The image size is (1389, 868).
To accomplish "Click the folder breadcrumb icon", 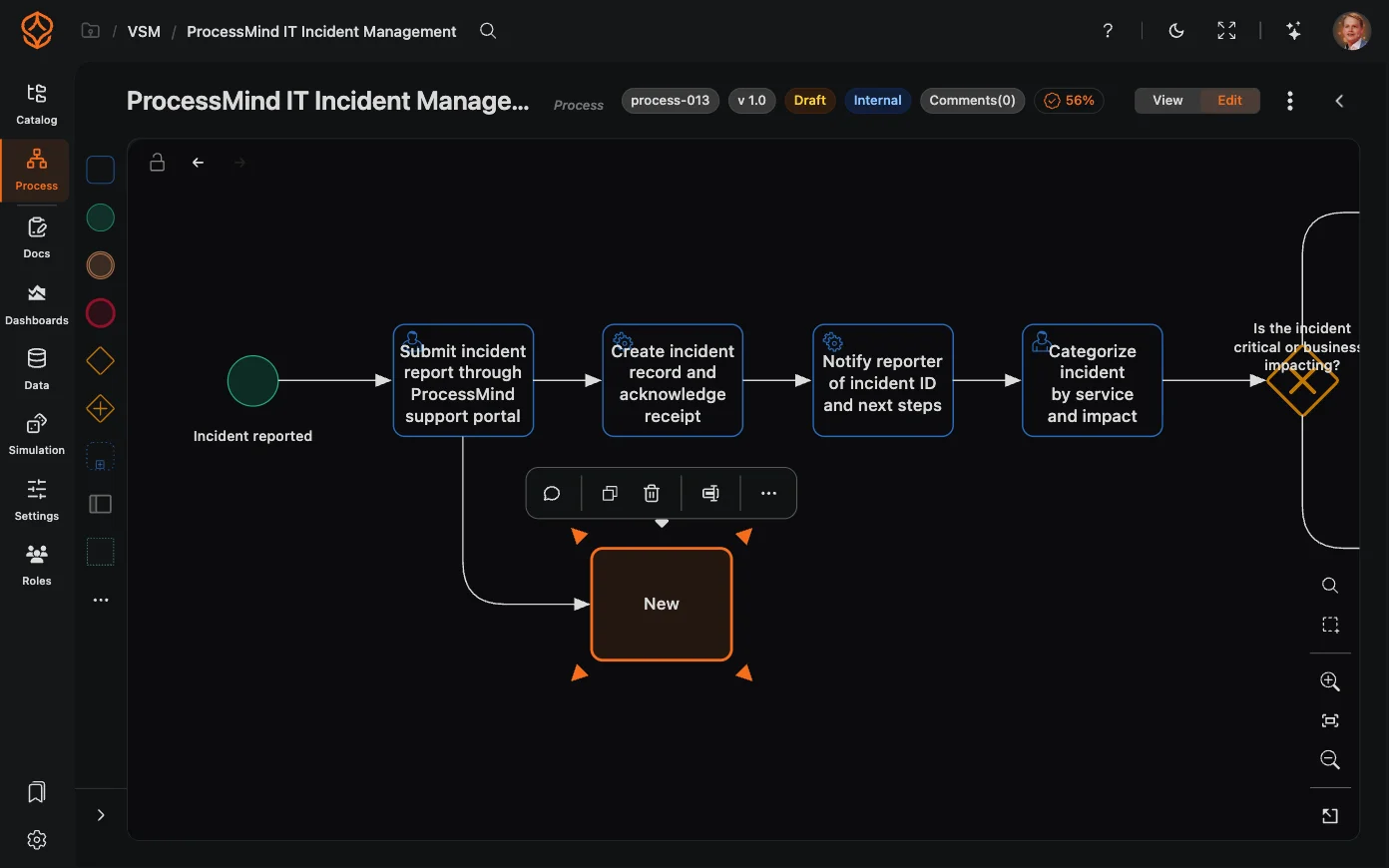I will pos(91,31).
